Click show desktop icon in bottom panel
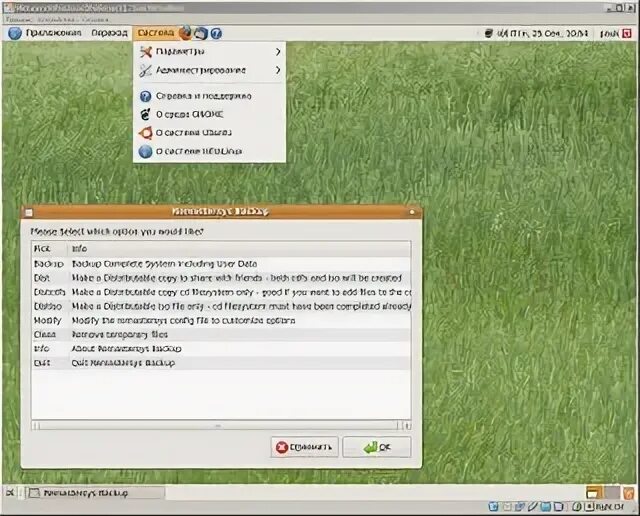Image resolution: width=640 pixels, height=516 pixels. (10, 493)
